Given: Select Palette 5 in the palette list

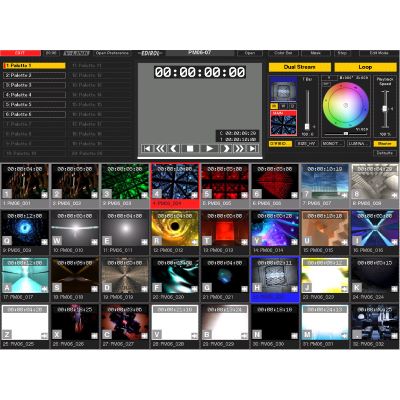Looking at the screenshot, I should pos(34,105).
